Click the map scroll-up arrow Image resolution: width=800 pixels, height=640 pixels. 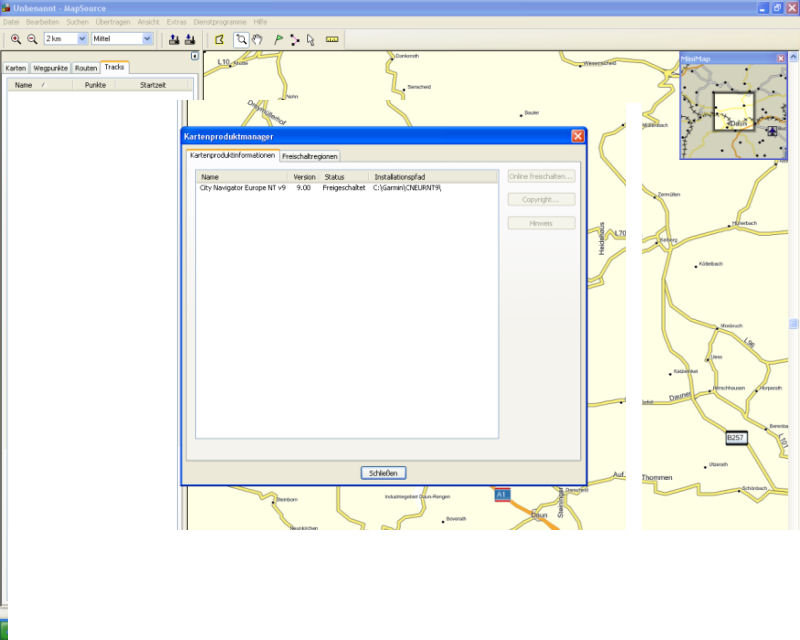pos(793,56)
